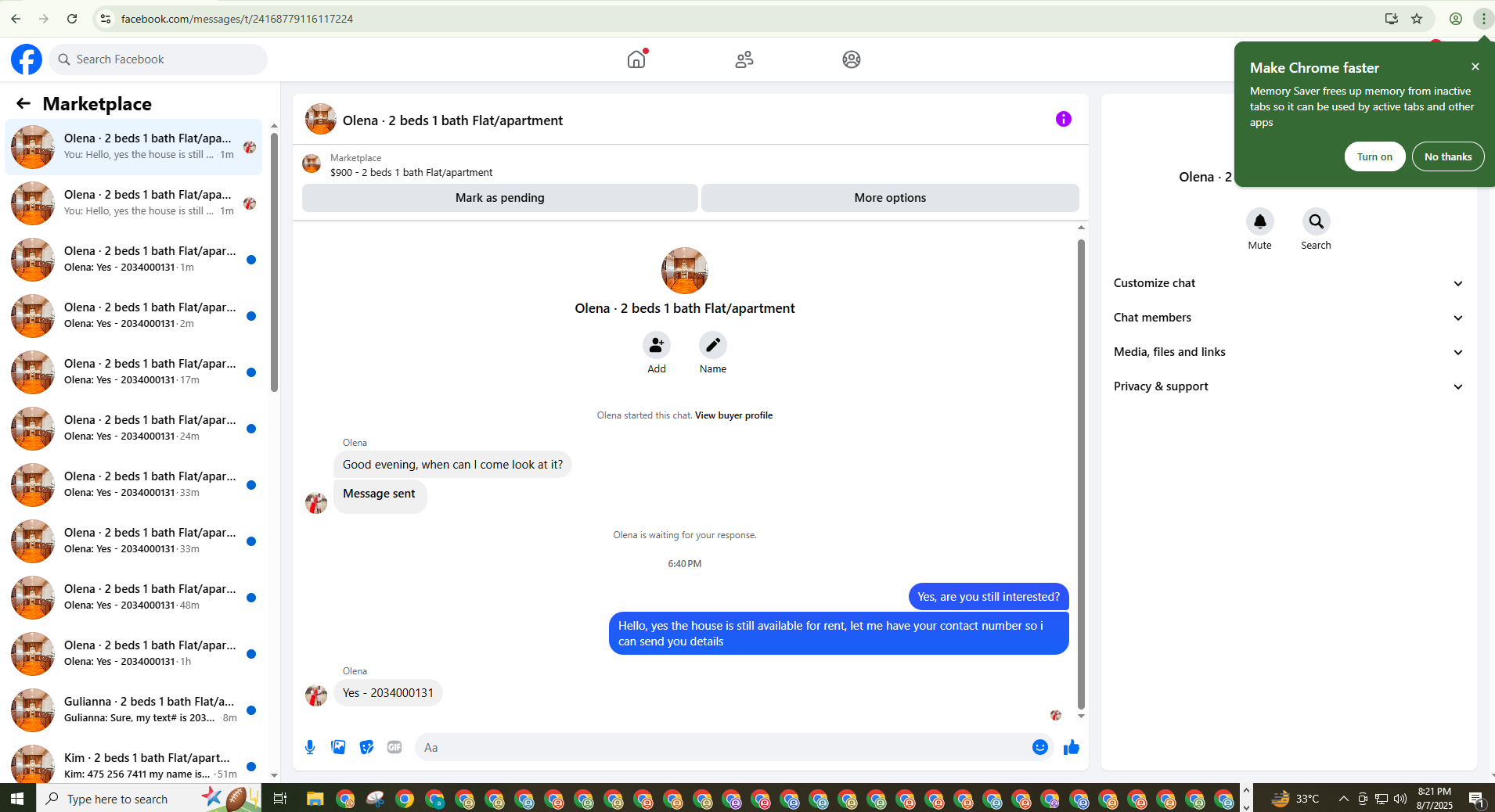The image size is (1495, 812).
Task: Open conversation information purple icon
Action: tap(1064, 119)
